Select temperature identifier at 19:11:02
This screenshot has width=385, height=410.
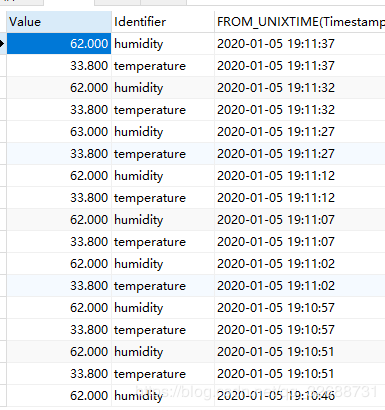click(x=163, y=286)
